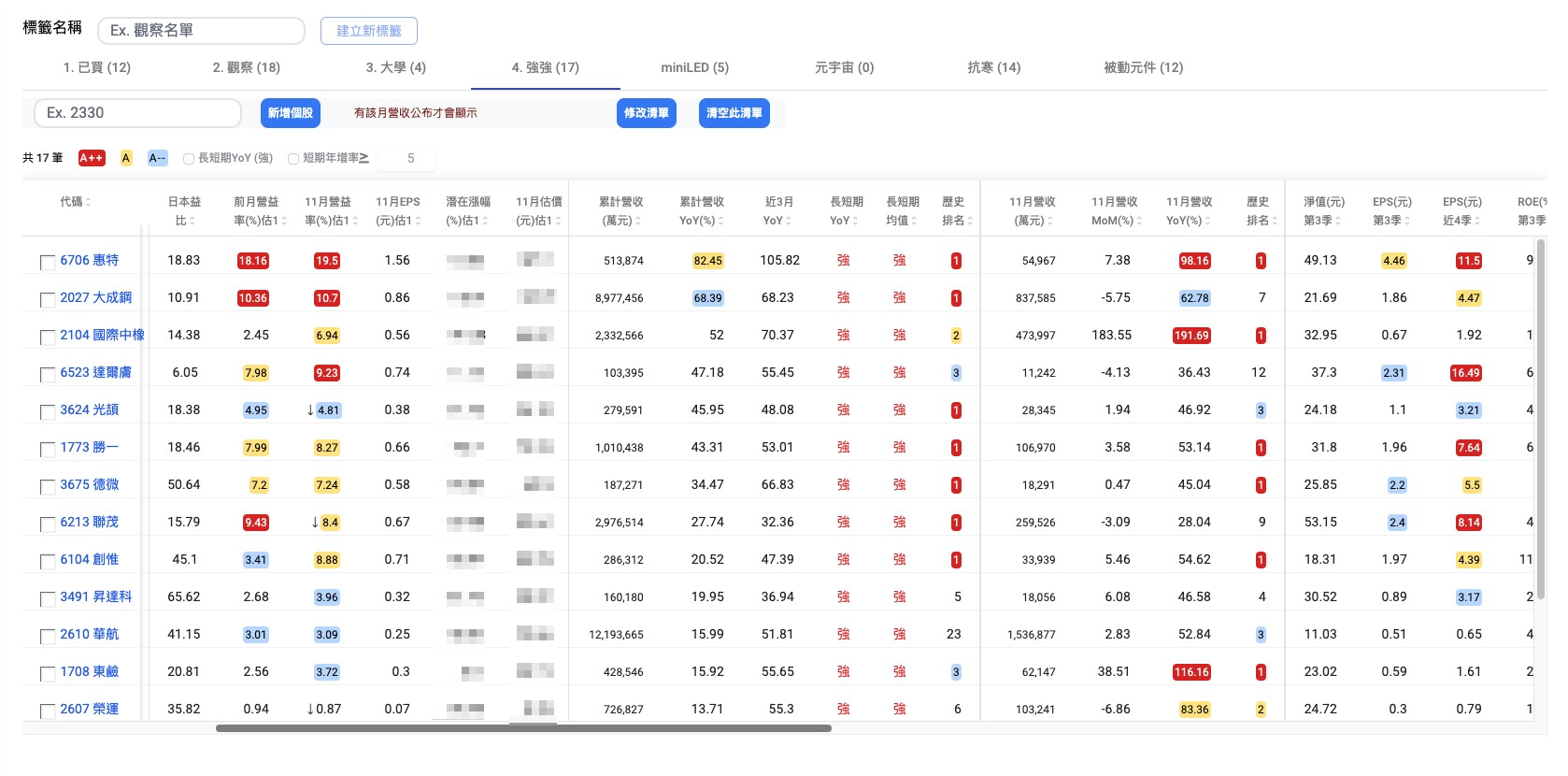1568x776 pixels.
Task: Click red rank badge 1 in 6706 歷史排名
Action: coord(956,261)
